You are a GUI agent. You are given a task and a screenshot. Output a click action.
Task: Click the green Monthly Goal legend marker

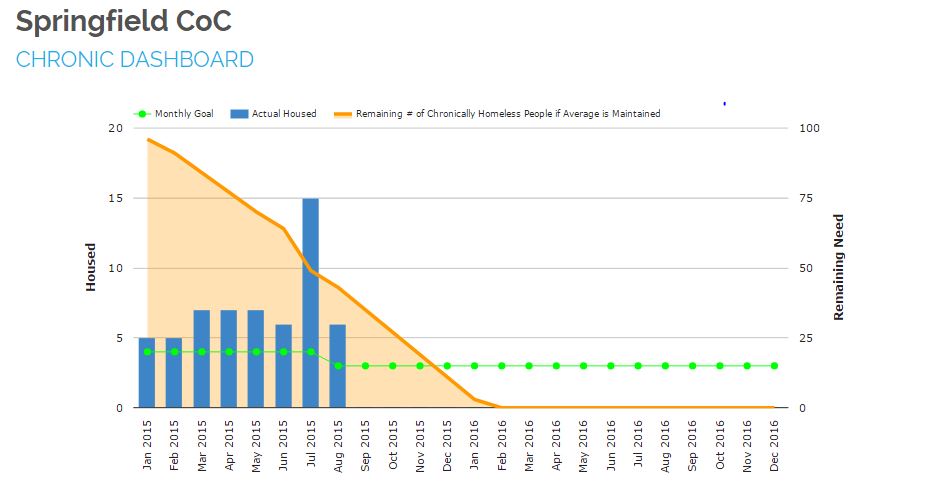(x=142, y=114)
